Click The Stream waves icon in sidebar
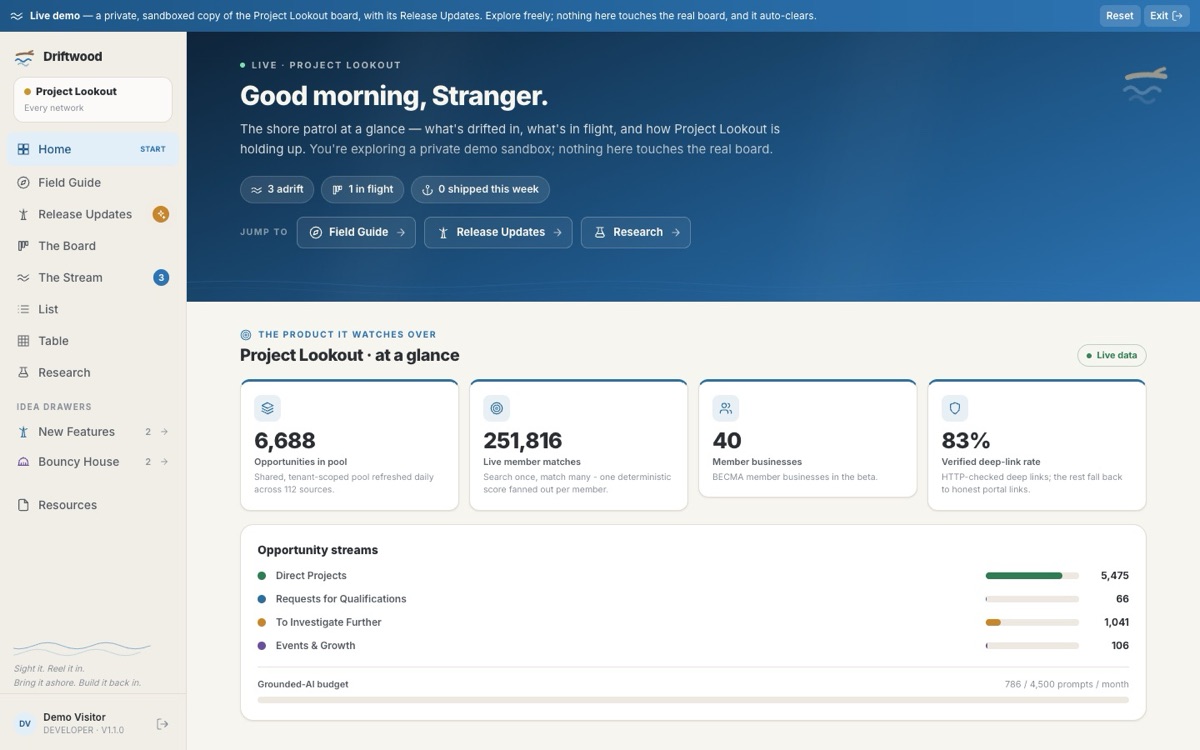 [23, 278]
